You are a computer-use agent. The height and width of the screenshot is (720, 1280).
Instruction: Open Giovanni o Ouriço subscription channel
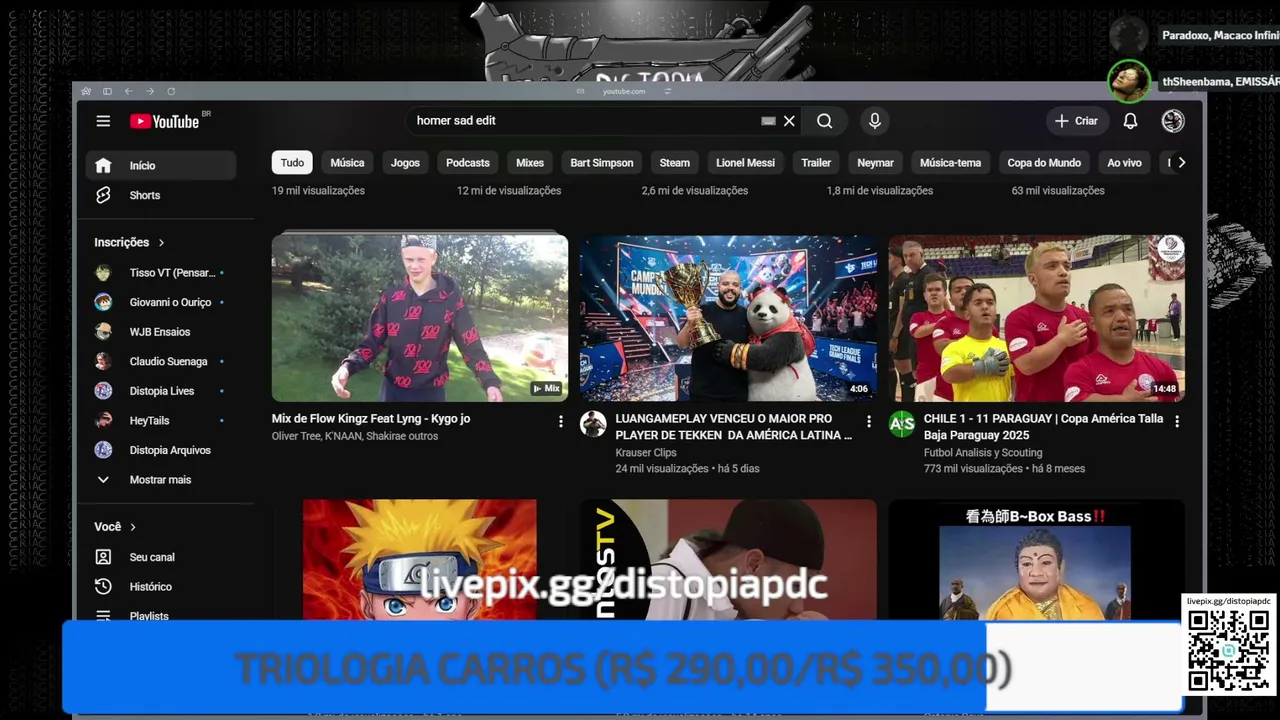(x=160, y=302)
